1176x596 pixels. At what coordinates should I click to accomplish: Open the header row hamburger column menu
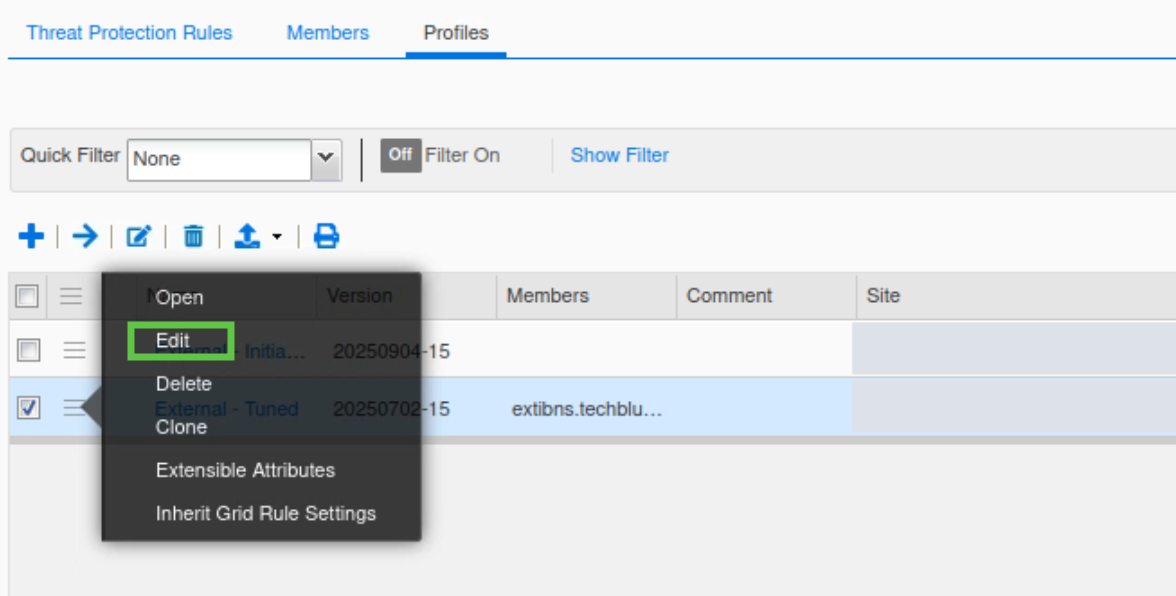click(70, 296)
